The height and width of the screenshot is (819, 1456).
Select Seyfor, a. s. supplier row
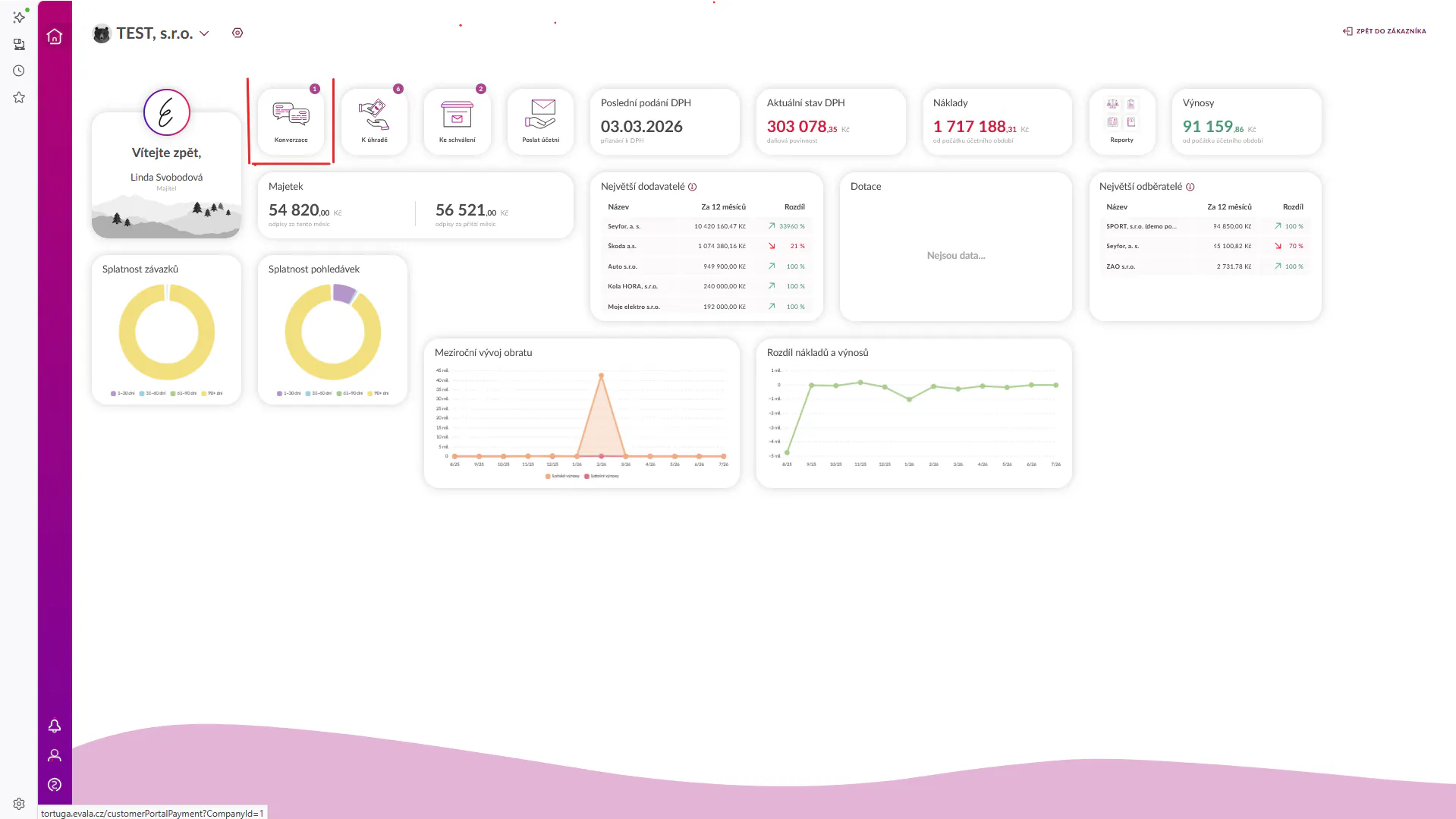[x=706, y=226]
